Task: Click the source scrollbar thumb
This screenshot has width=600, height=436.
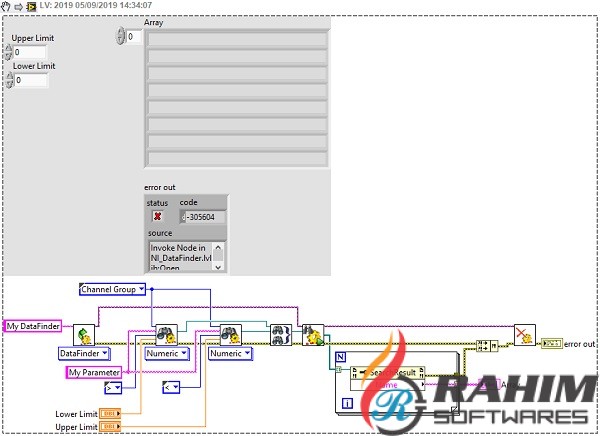Action: tap(218, 256)
